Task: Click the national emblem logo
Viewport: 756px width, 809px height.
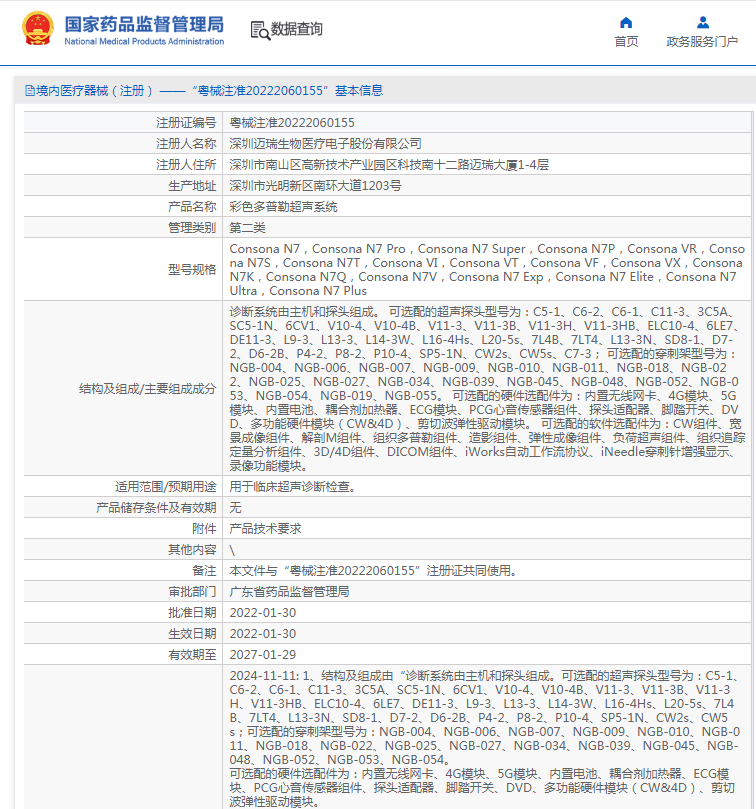Action: [38, 28]
